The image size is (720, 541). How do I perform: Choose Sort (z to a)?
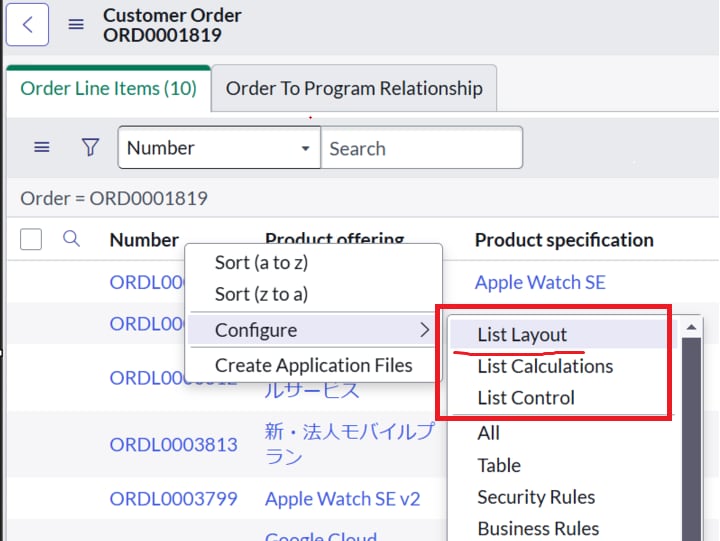[261, 294]
